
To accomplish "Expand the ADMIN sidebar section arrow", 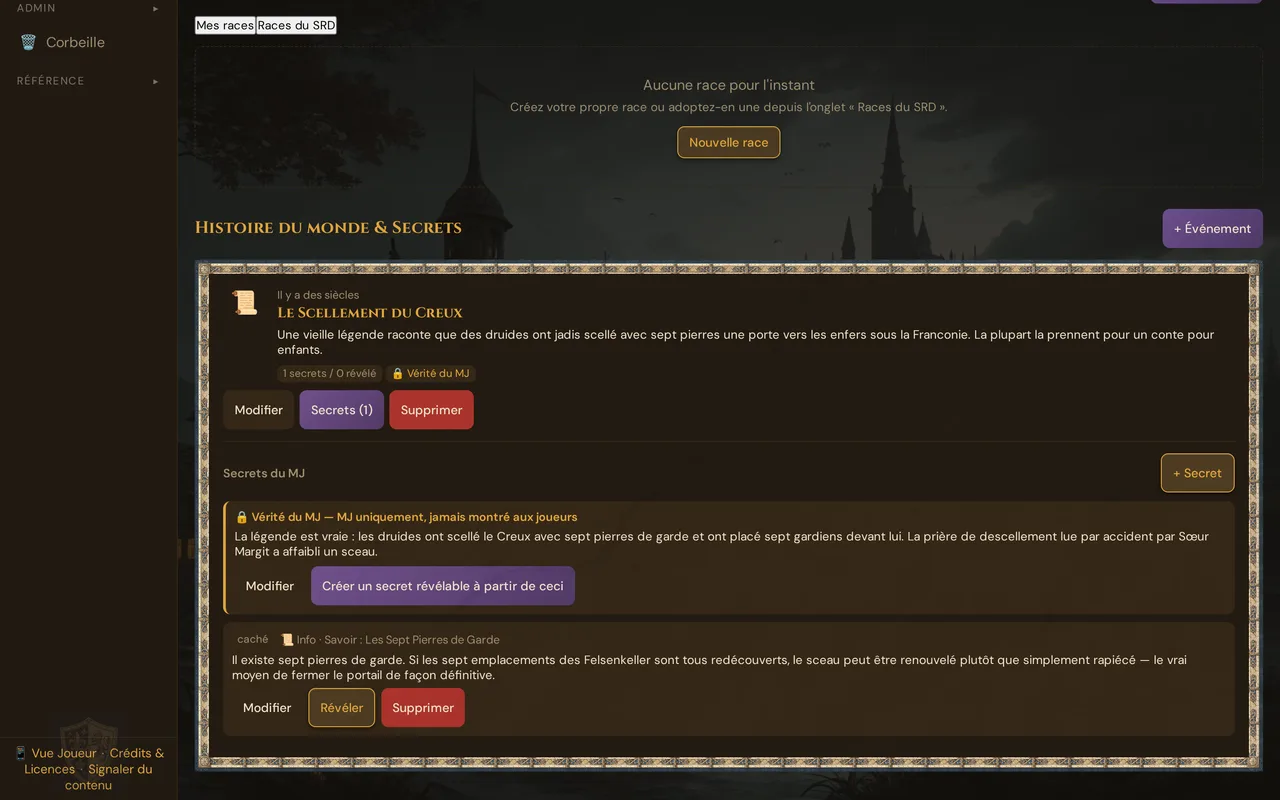I will click(x=155, y=8).
